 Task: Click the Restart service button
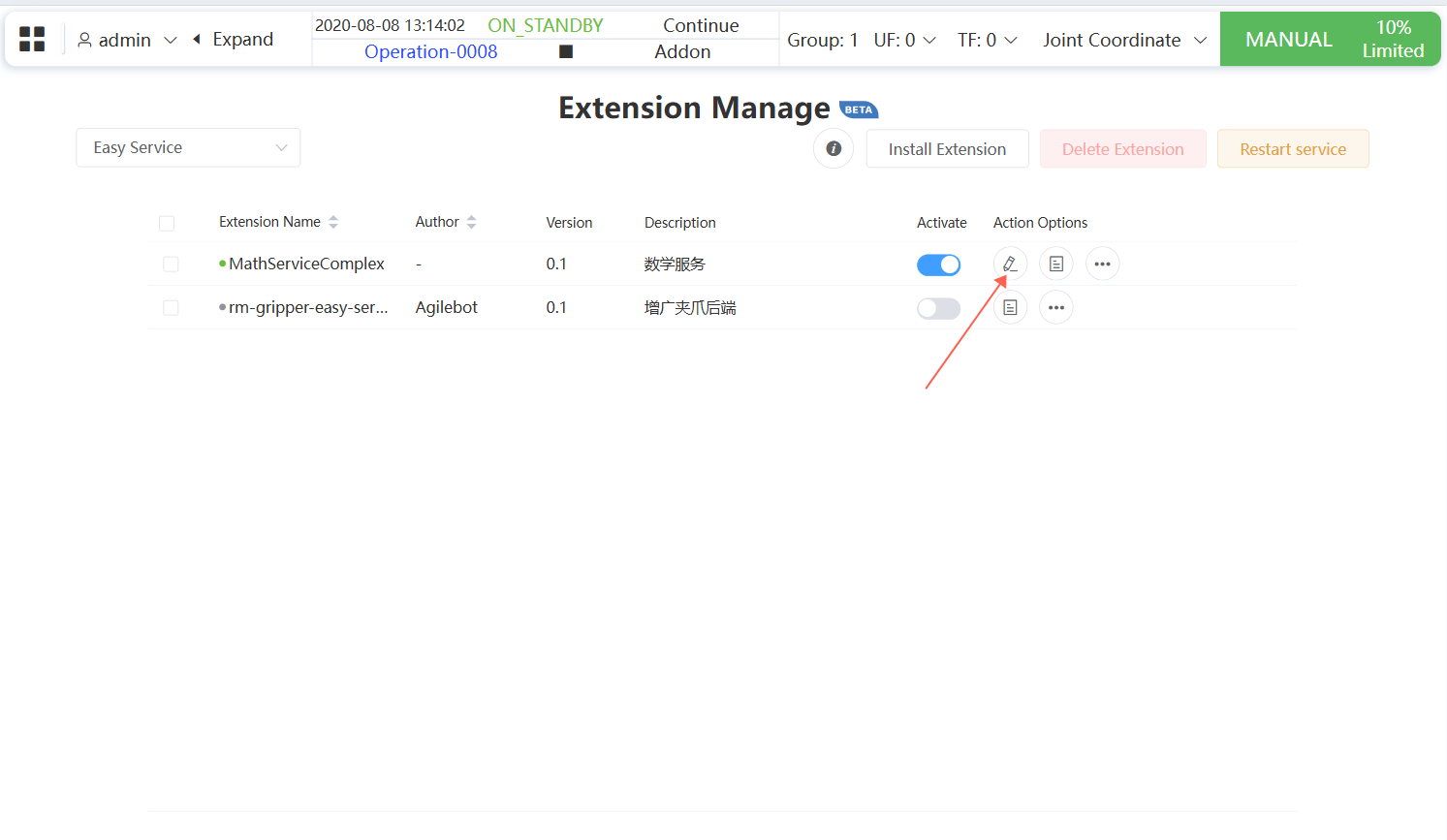pyautogui.click(x=1293, y=149)
